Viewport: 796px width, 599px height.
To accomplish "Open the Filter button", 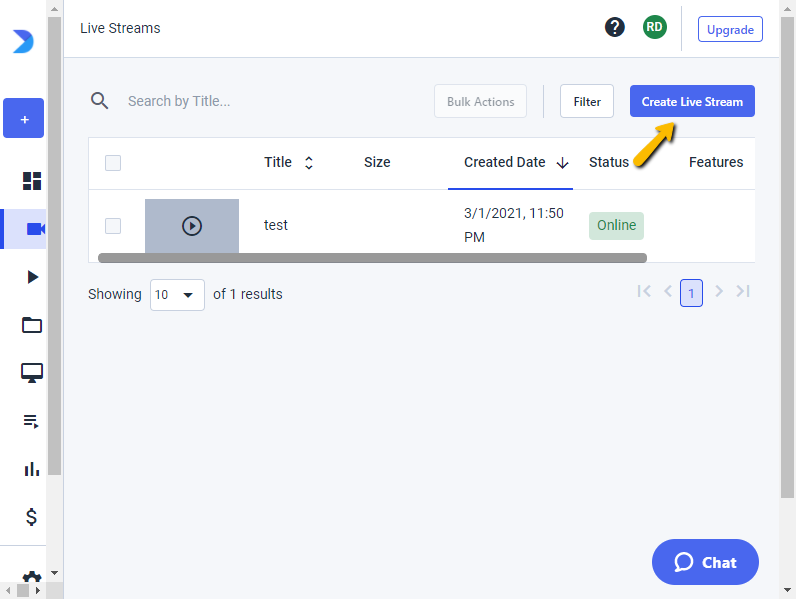I will point(587,102).
